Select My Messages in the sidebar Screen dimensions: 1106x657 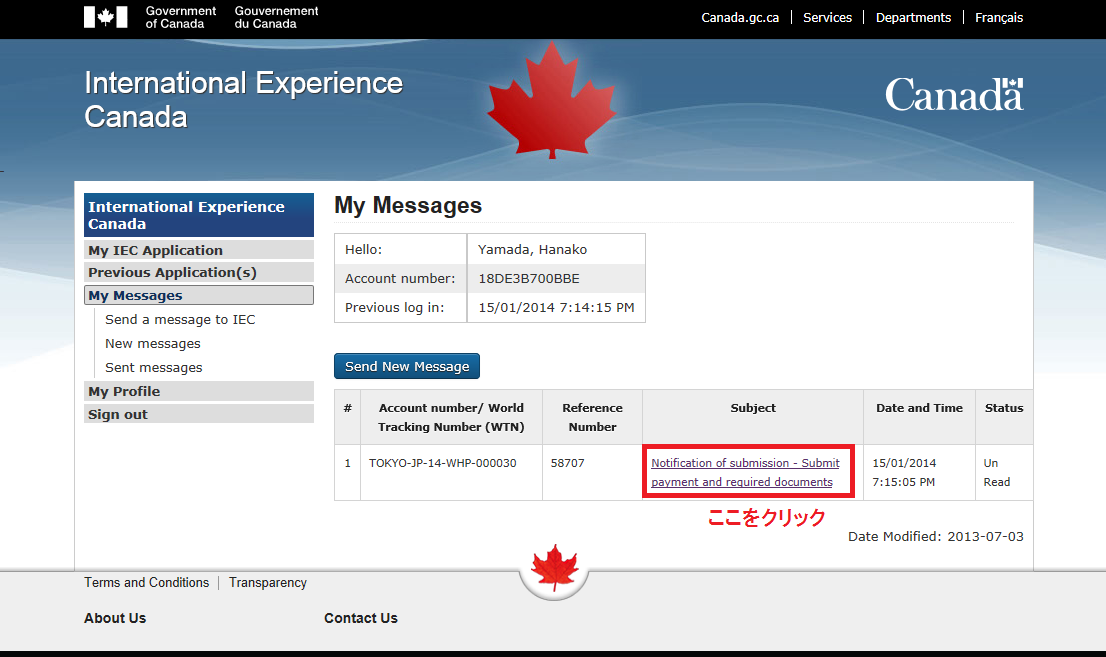point(199,296)
